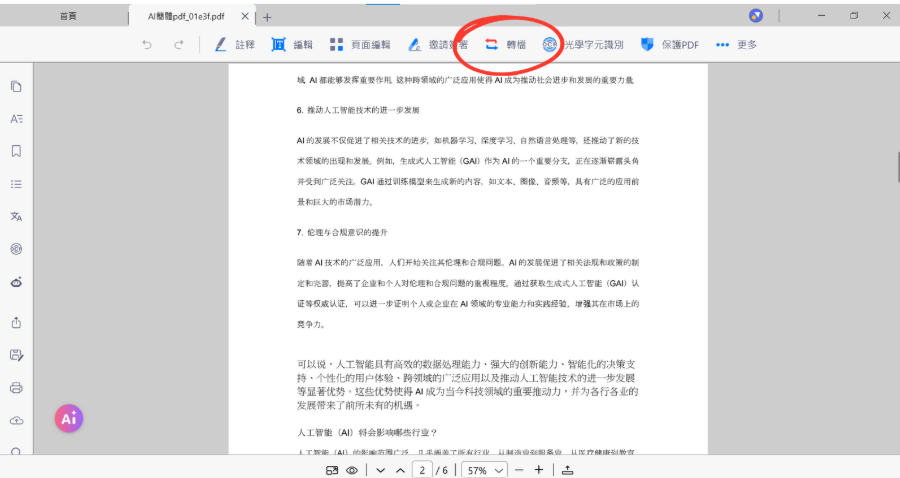This screenshot has height=478, width=900.
Task: Open the list panel icon in sidebar
Action: point(16,184)
